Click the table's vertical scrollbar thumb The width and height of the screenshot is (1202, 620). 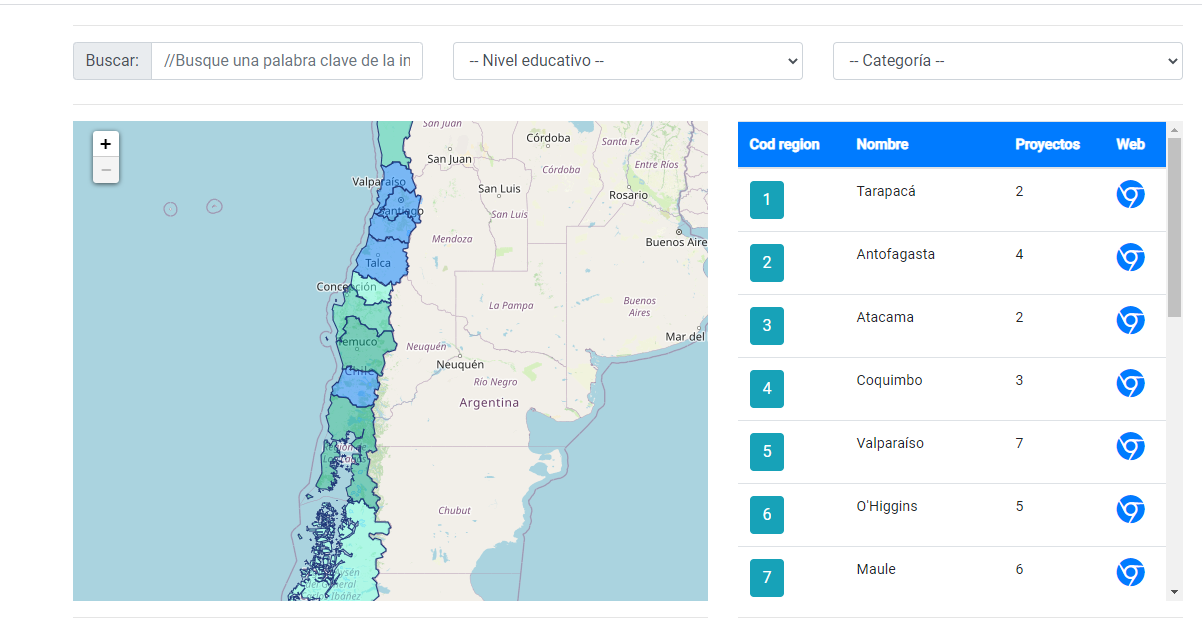tap(1174, 228)
